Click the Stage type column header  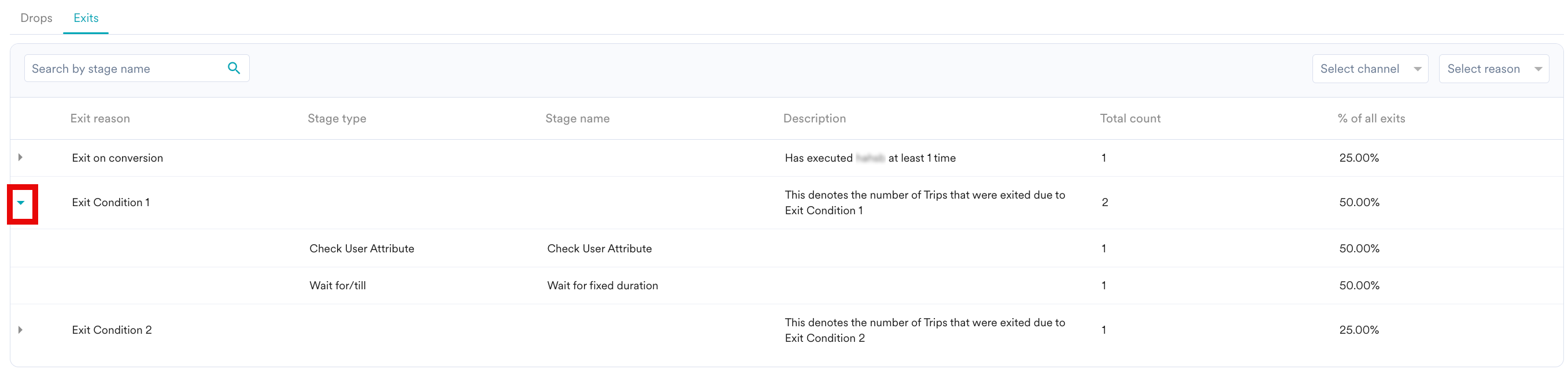pyautogui.click(x=336, y=118)
